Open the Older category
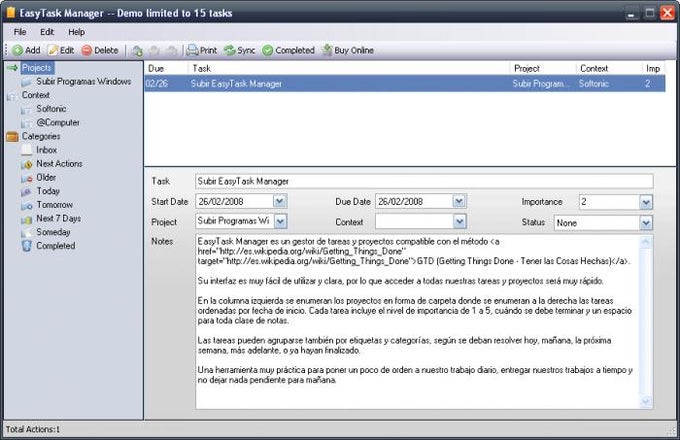 pos(46,177)
